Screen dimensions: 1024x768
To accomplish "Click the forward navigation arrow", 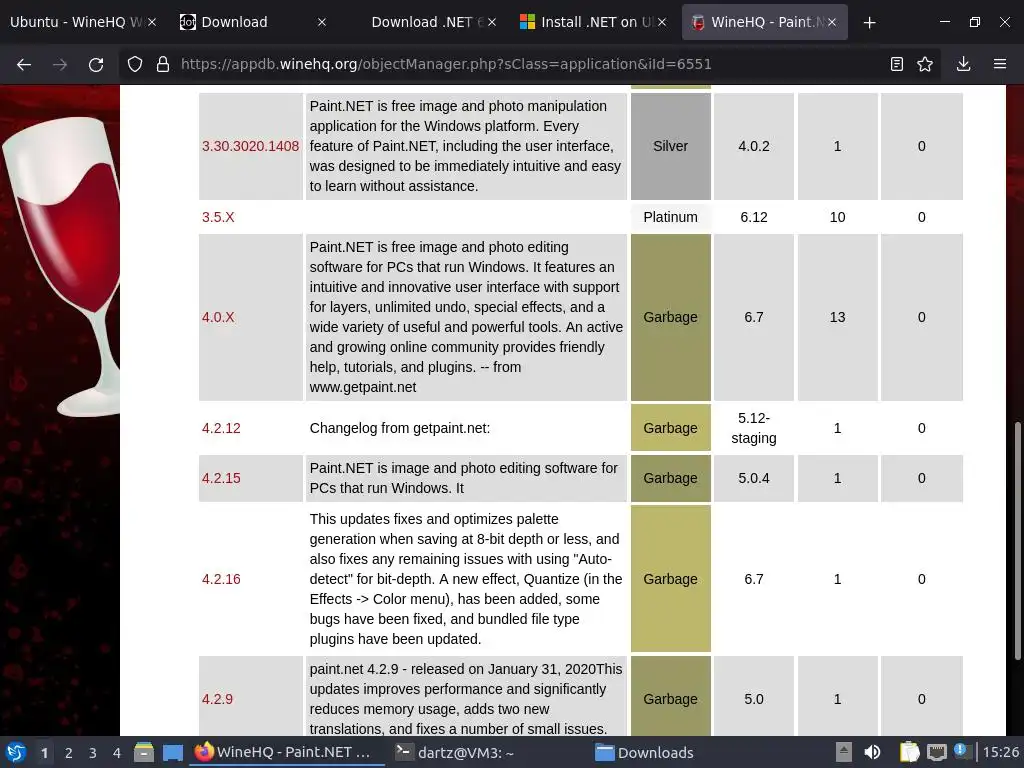I will point(60,64).
